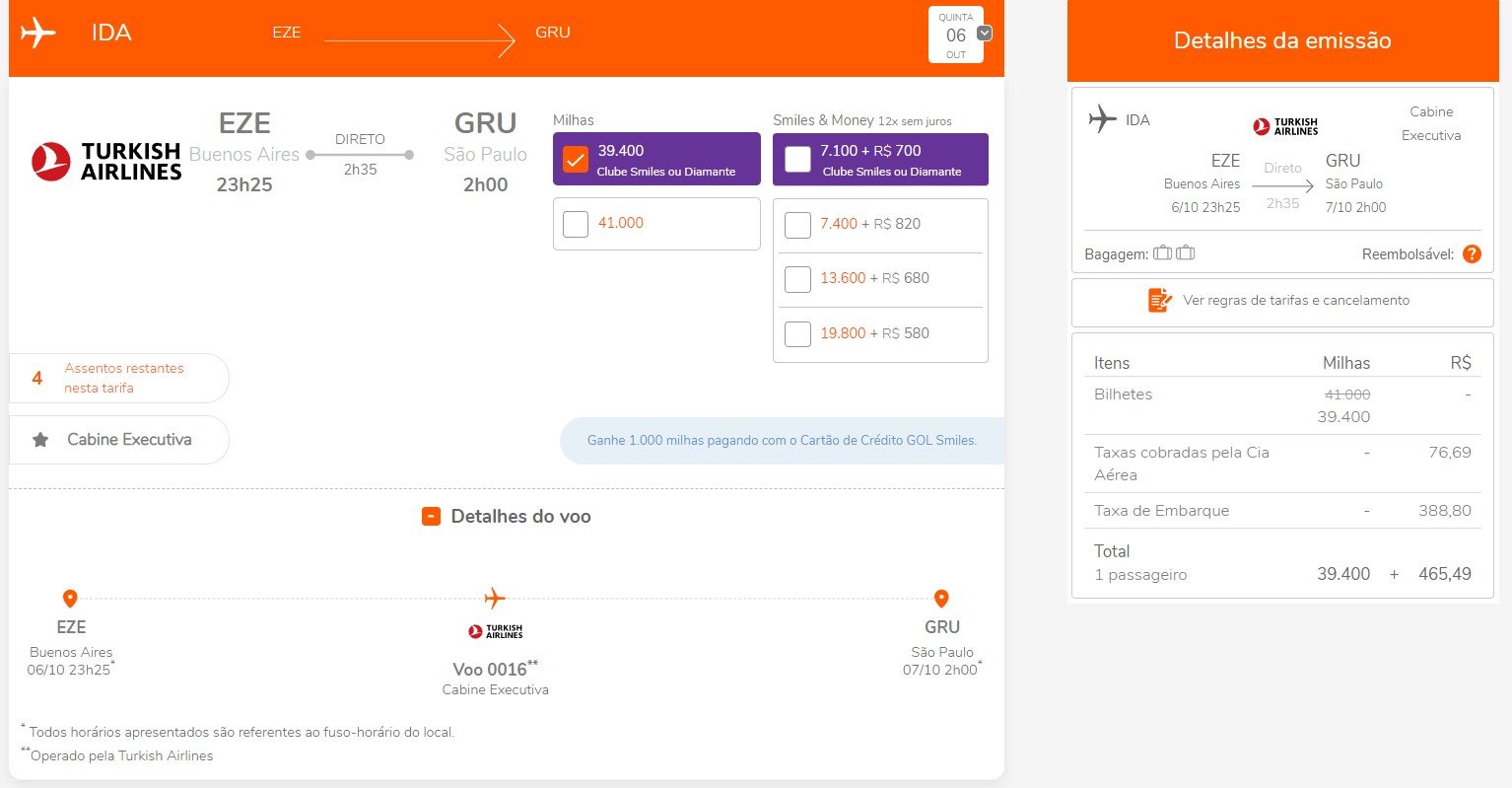This screenshot has width=1512, height=788.
Task: Click the small Turkish Airlines logo above Voo 0016
Action: point(495,631)
